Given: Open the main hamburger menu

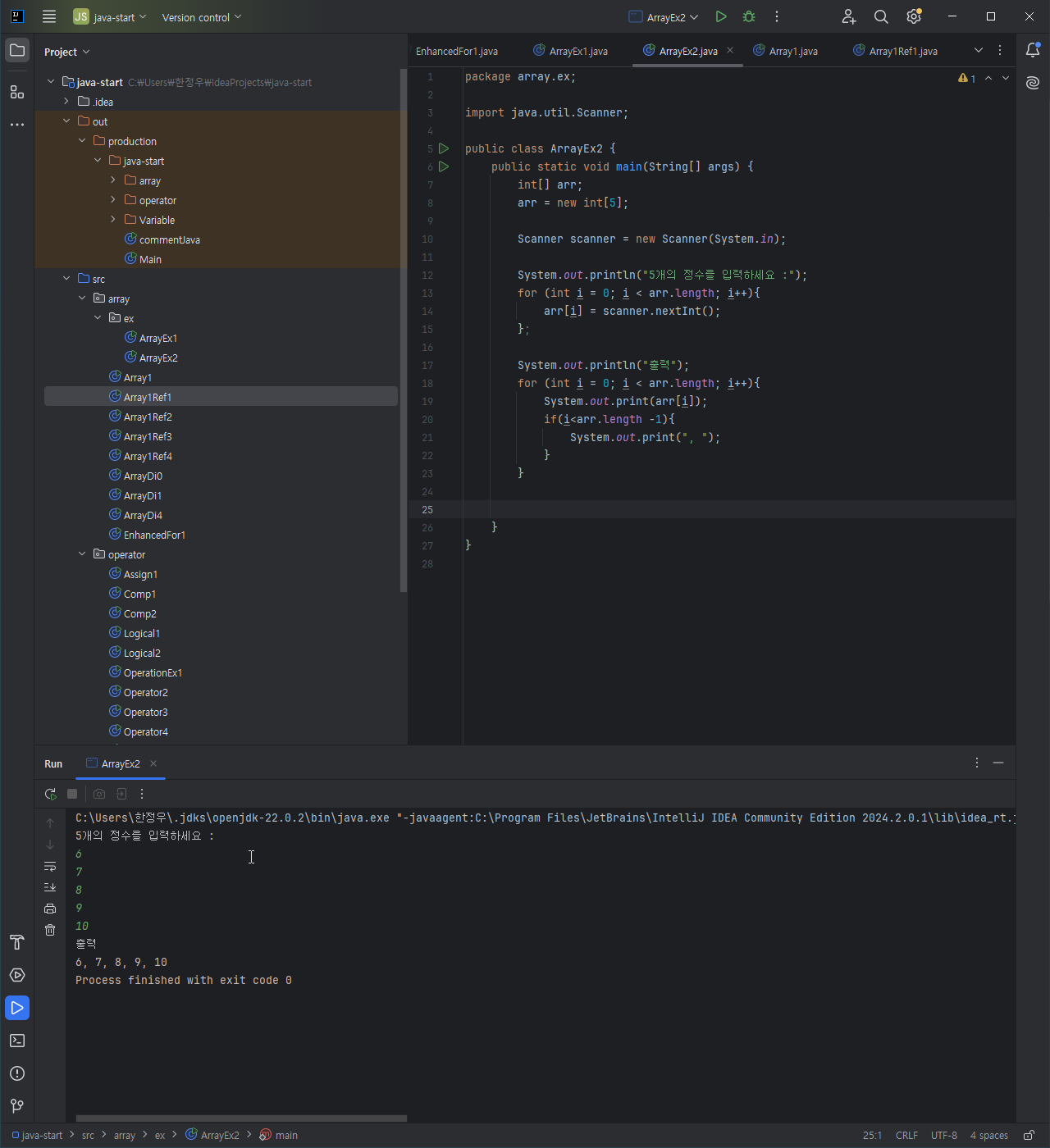Looking at the screenshot, I should click(49, 16).
